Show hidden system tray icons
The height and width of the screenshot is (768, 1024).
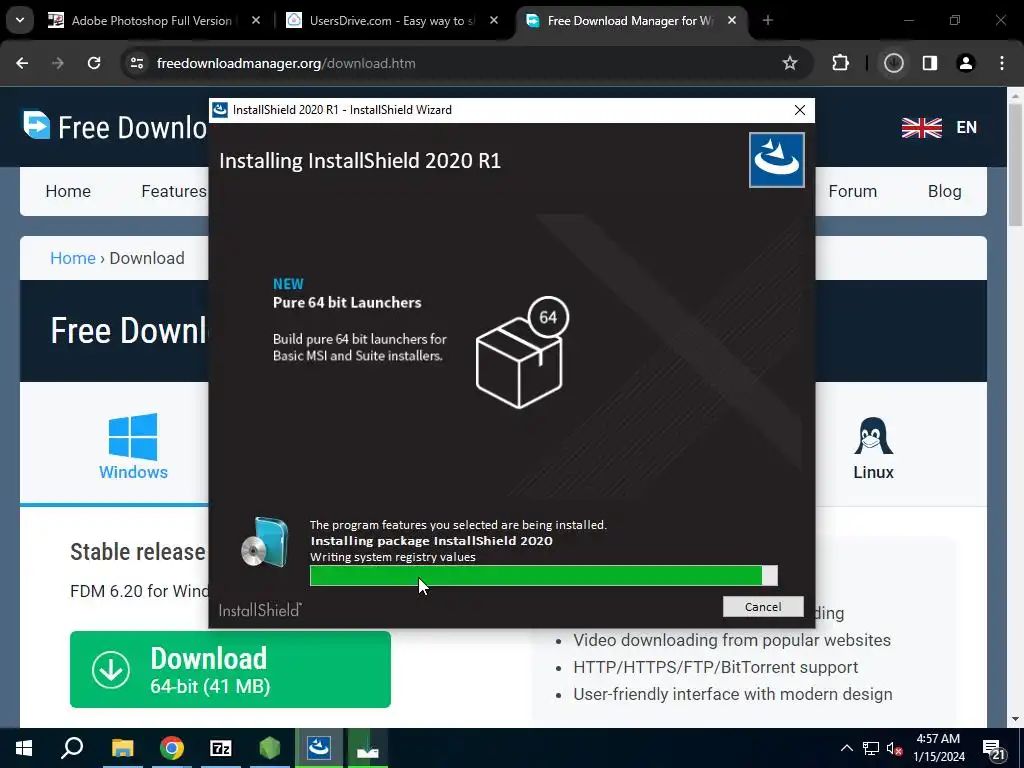click(846, 748)
